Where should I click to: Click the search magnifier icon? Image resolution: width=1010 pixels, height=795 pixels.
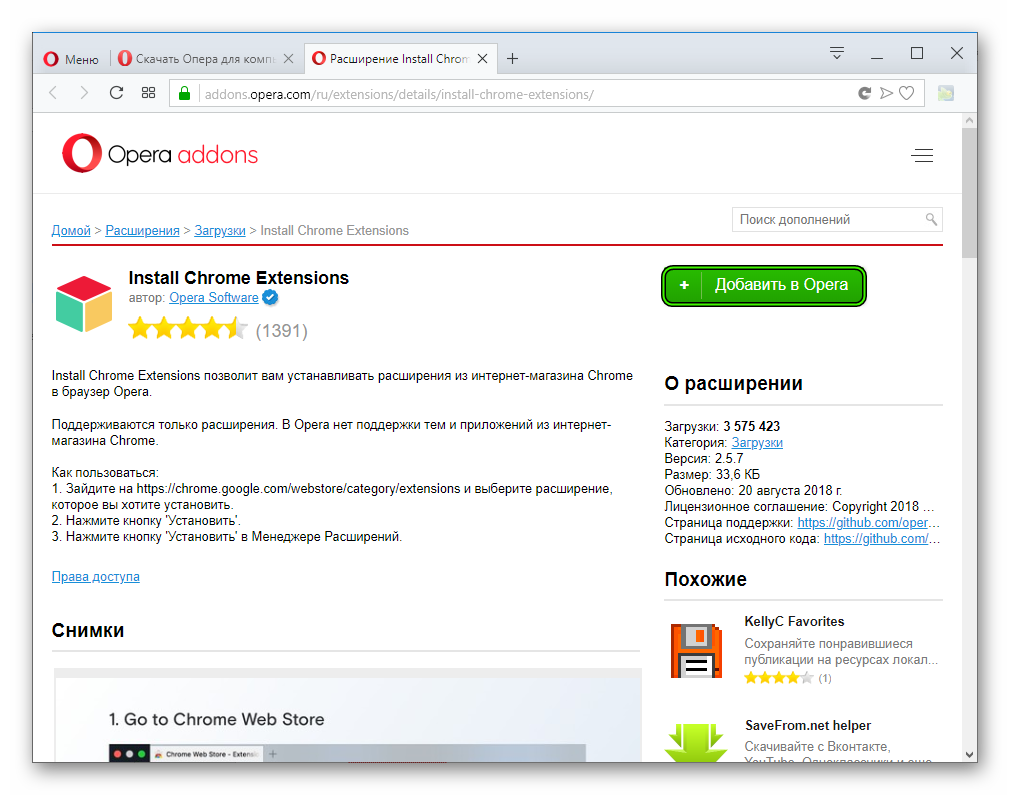[931, 220]
